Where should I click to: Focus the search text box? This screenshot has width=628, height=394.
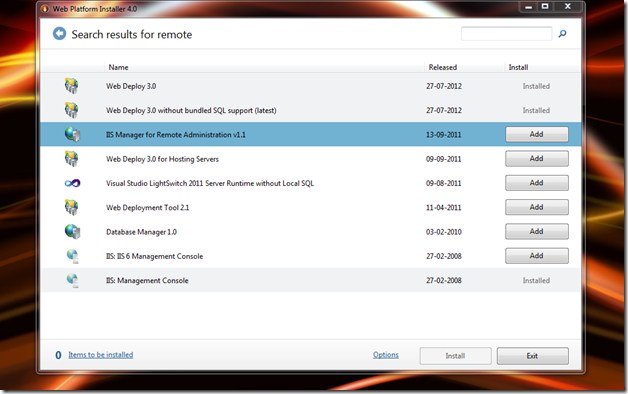(507, 34)
